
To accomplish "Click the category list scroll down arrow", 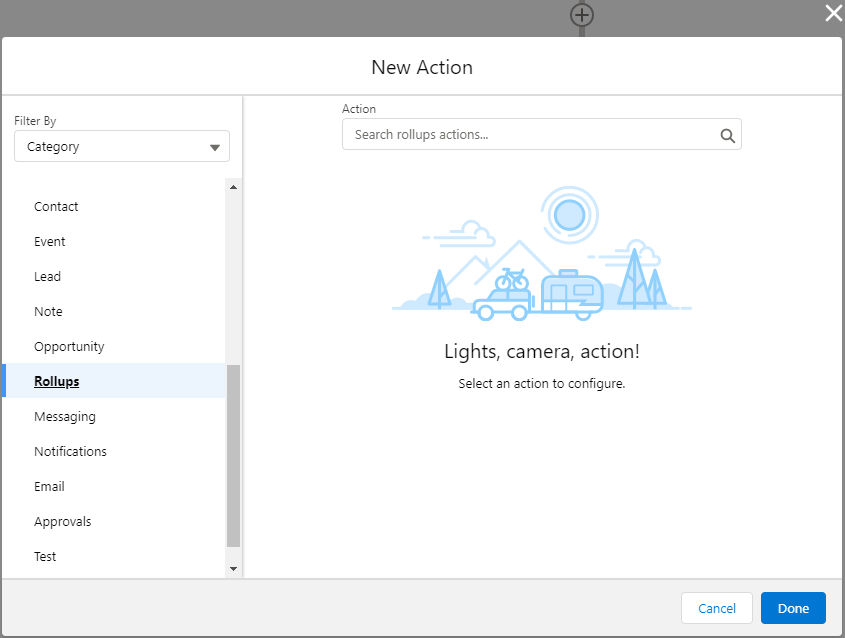I will [233, 568].
